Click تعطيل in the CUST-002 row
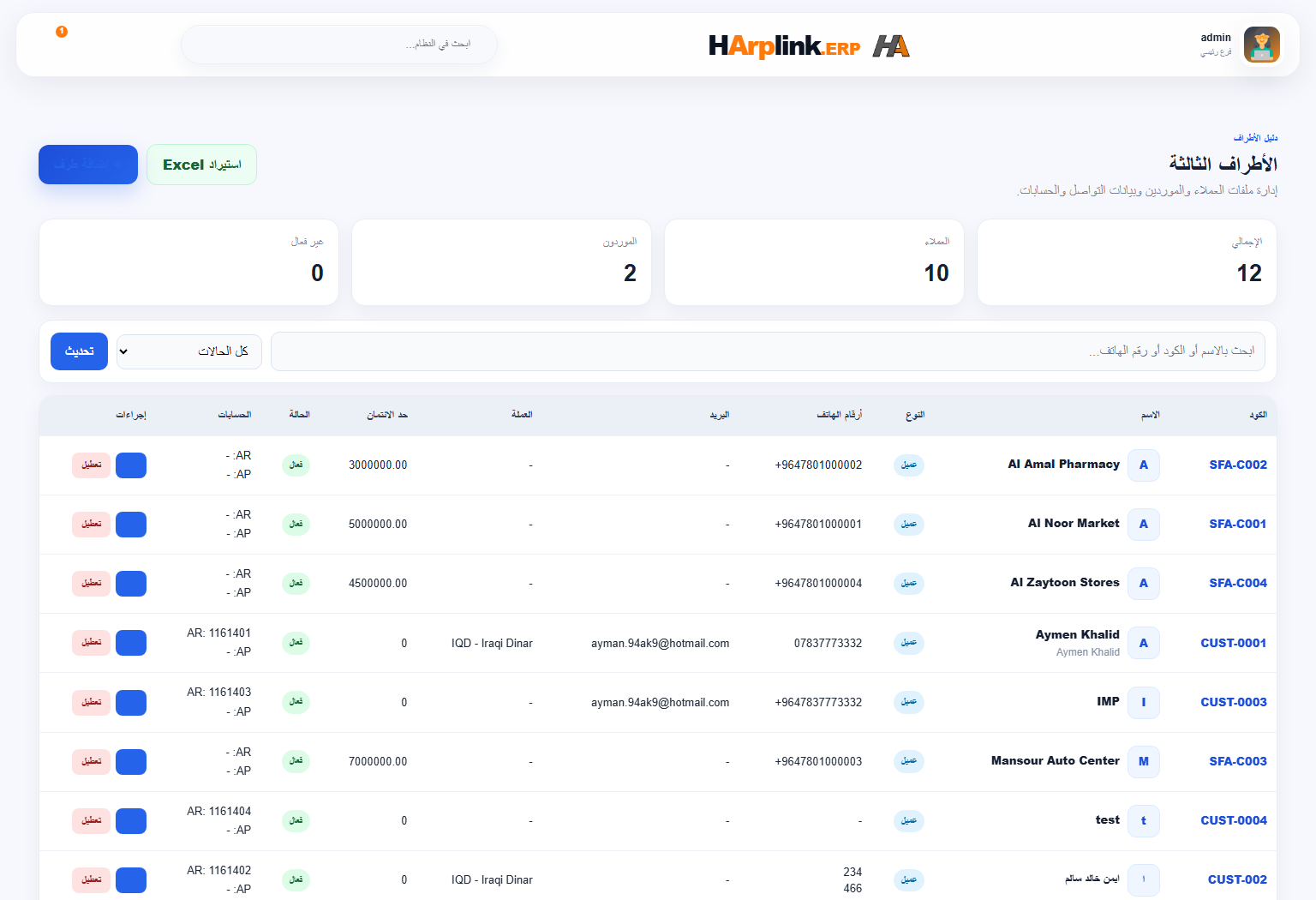This screenshot has width=1316, height=900. coord(91,880)
